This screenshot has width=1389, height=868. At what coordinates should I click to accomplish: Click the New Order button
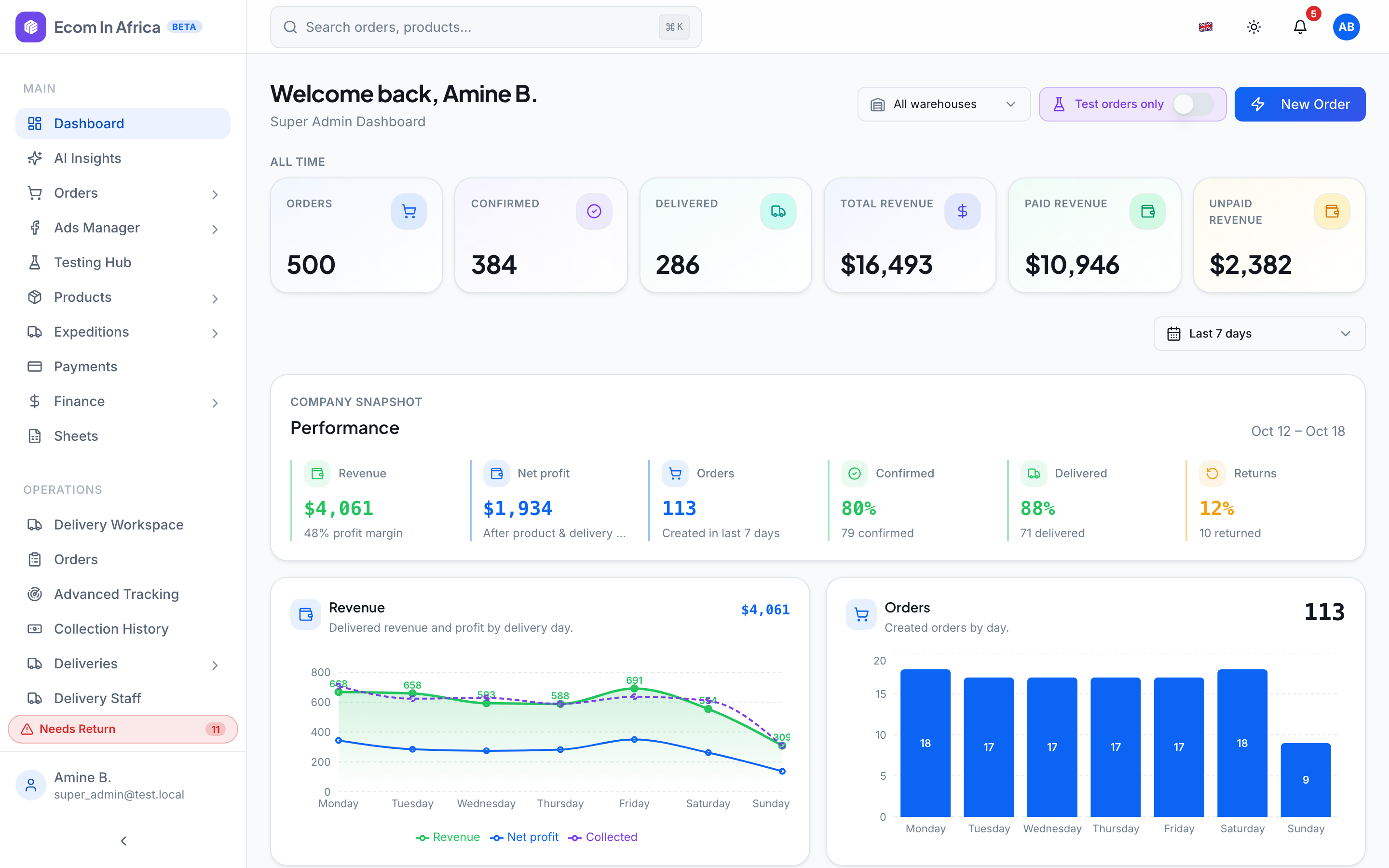[1299, 104]
